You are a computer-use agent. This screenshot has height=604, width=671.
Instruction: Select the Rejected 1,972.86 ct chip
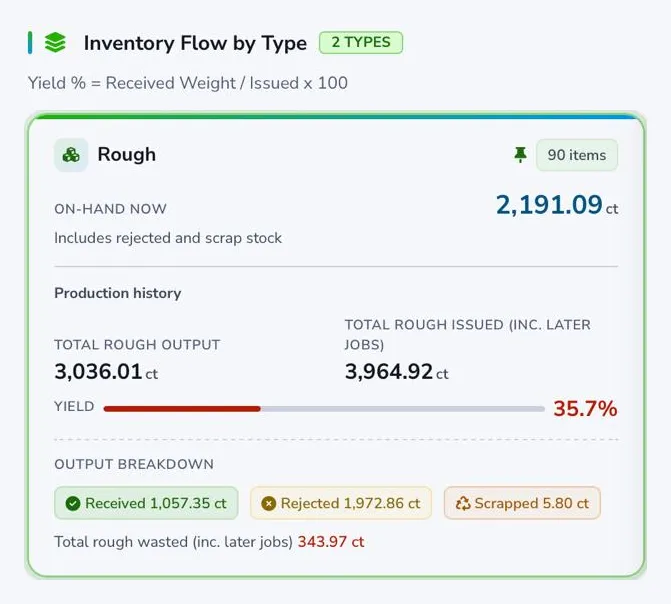(x=341, y=503)
